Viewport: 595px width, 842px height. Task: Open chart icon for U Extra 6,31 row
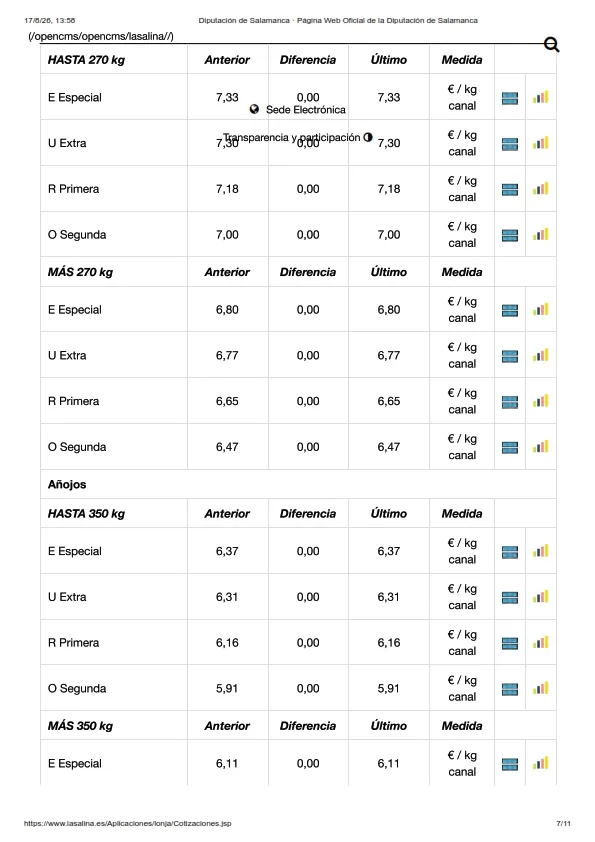click(541, 597)
